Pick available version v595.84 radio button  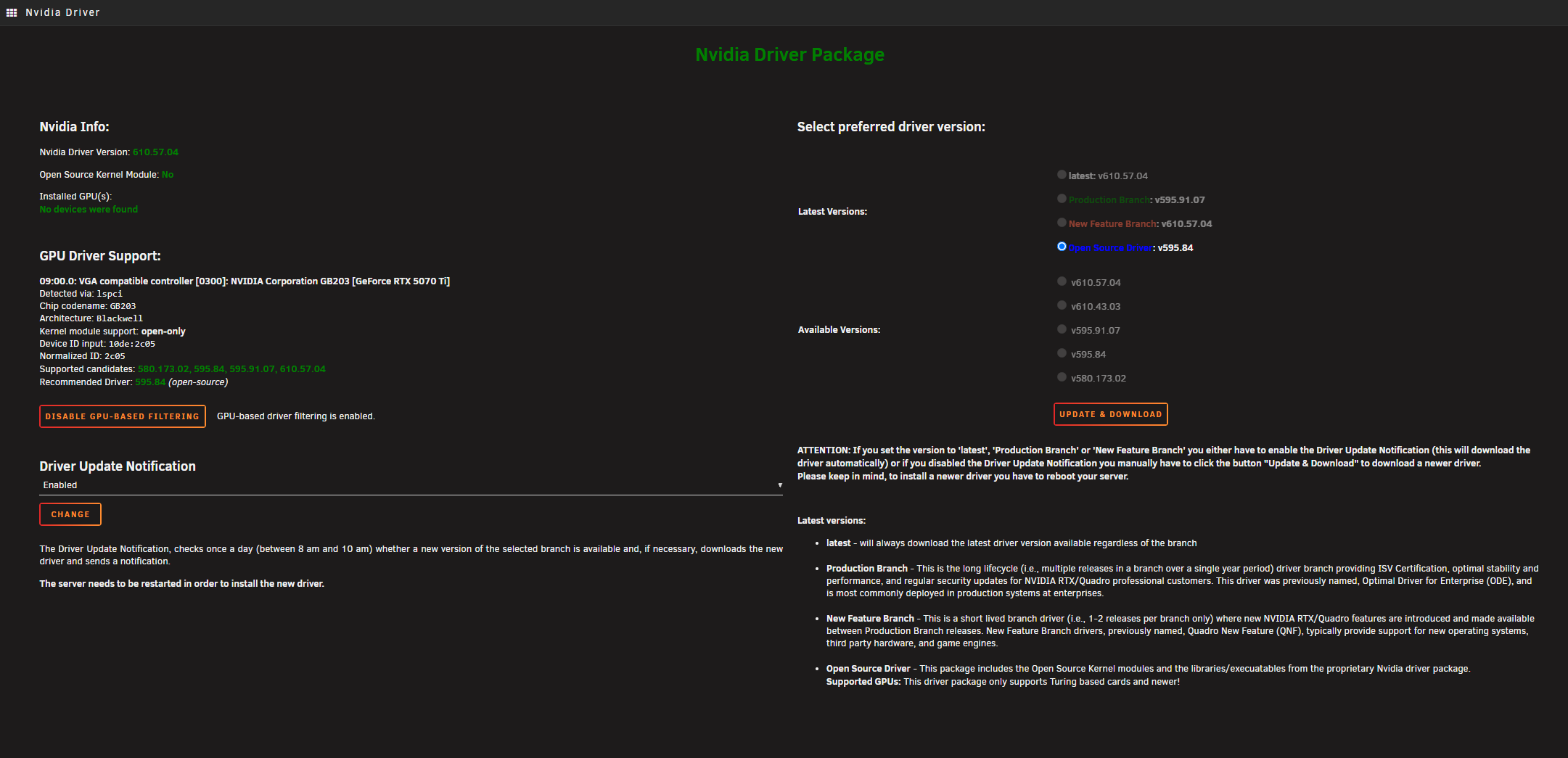(1062, 353)
